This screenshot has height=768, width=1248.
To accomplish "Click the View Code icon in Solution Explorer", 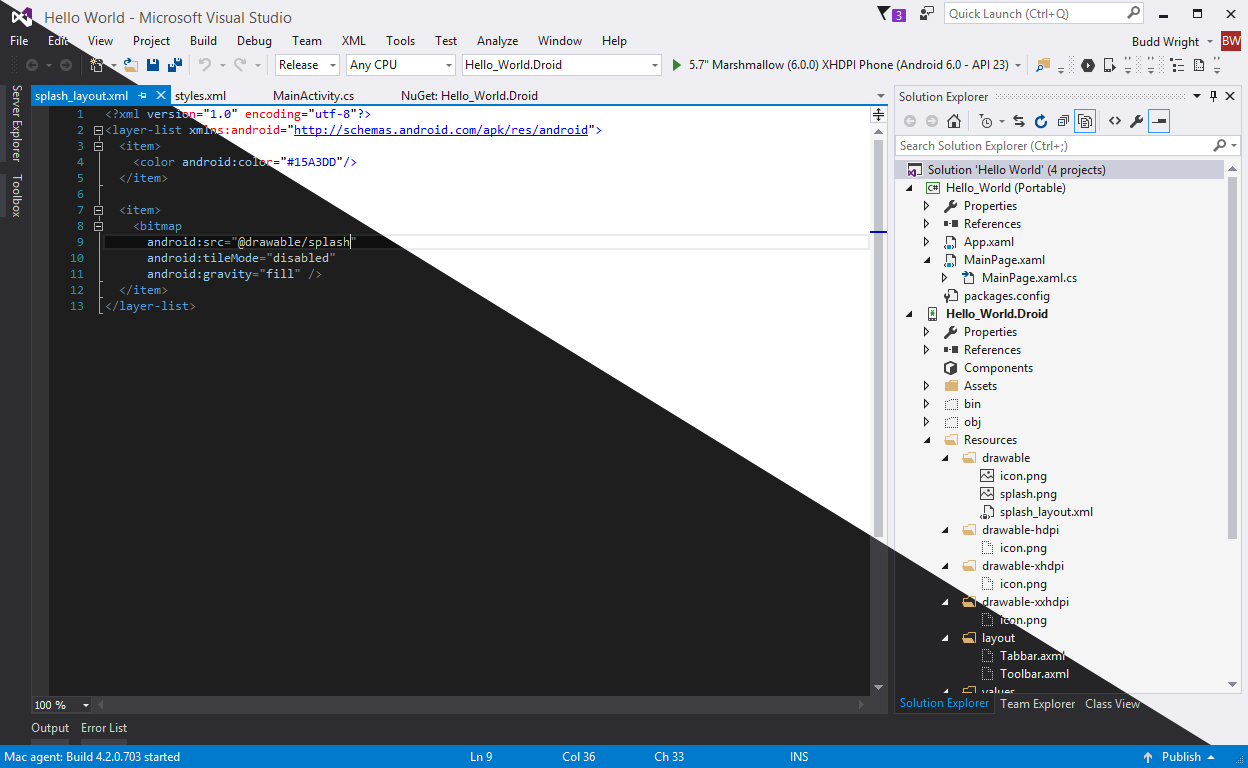I will pos(1114,121).
